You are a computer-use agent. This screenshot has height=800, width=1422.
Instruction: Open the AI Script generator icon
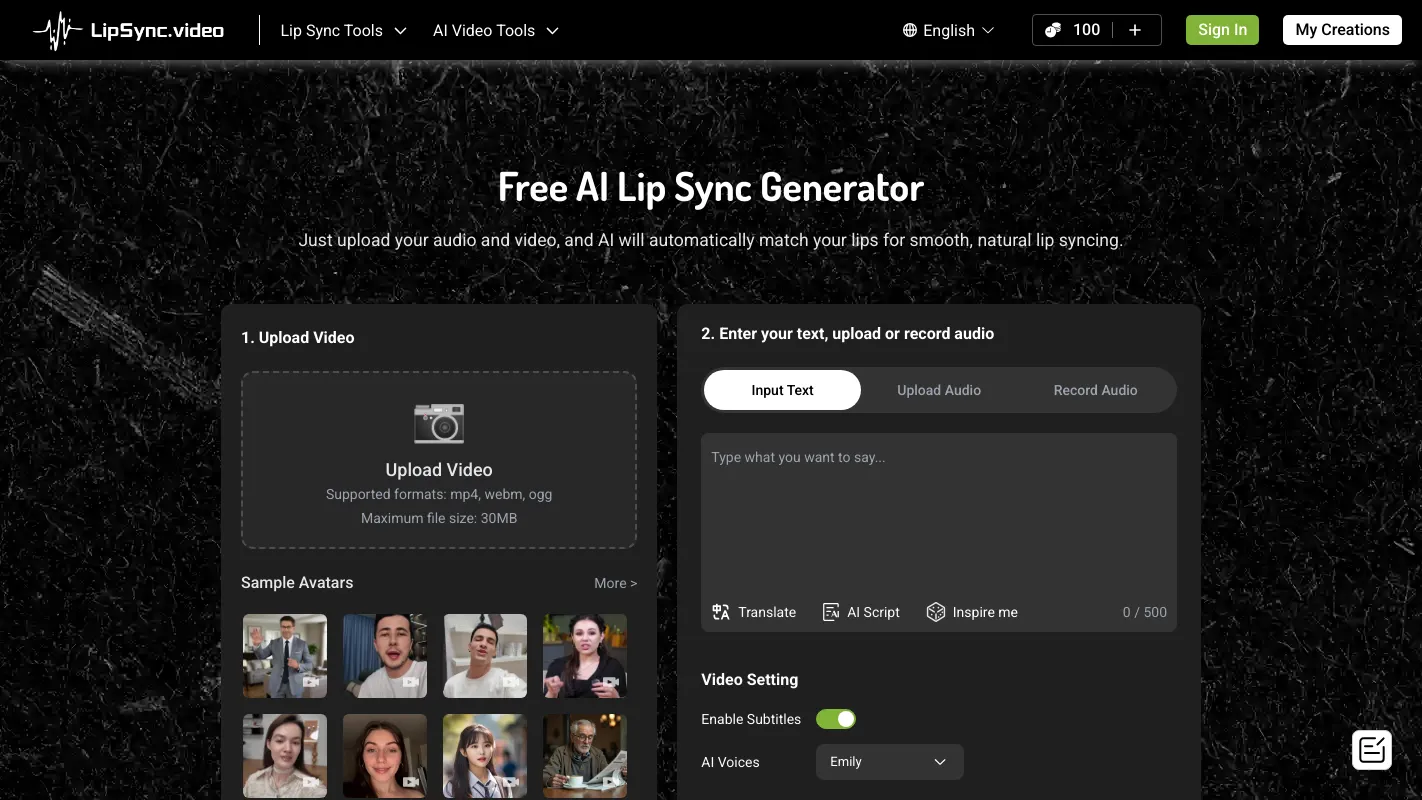[x=831, y=611]
